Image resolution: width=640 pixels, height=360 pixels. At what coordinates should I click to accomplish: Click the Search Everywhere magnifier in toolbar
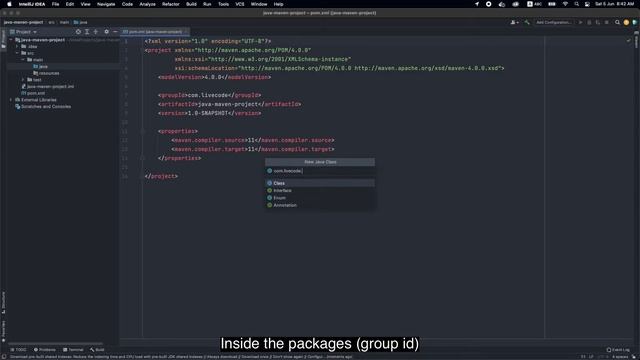pyautogui.click(x=617, y=22)
